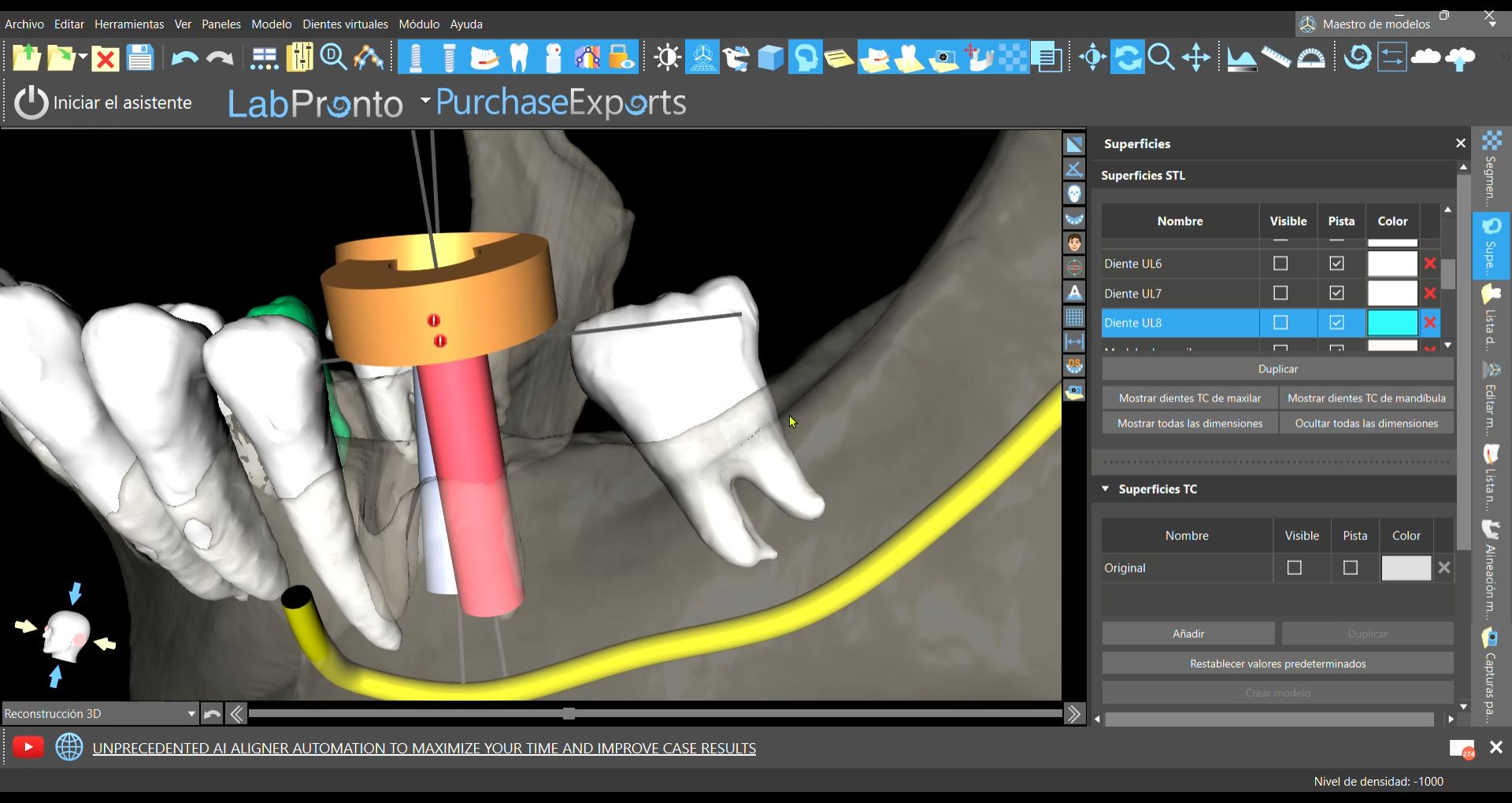Select the white tooth toolbar icon

[519, 58]
